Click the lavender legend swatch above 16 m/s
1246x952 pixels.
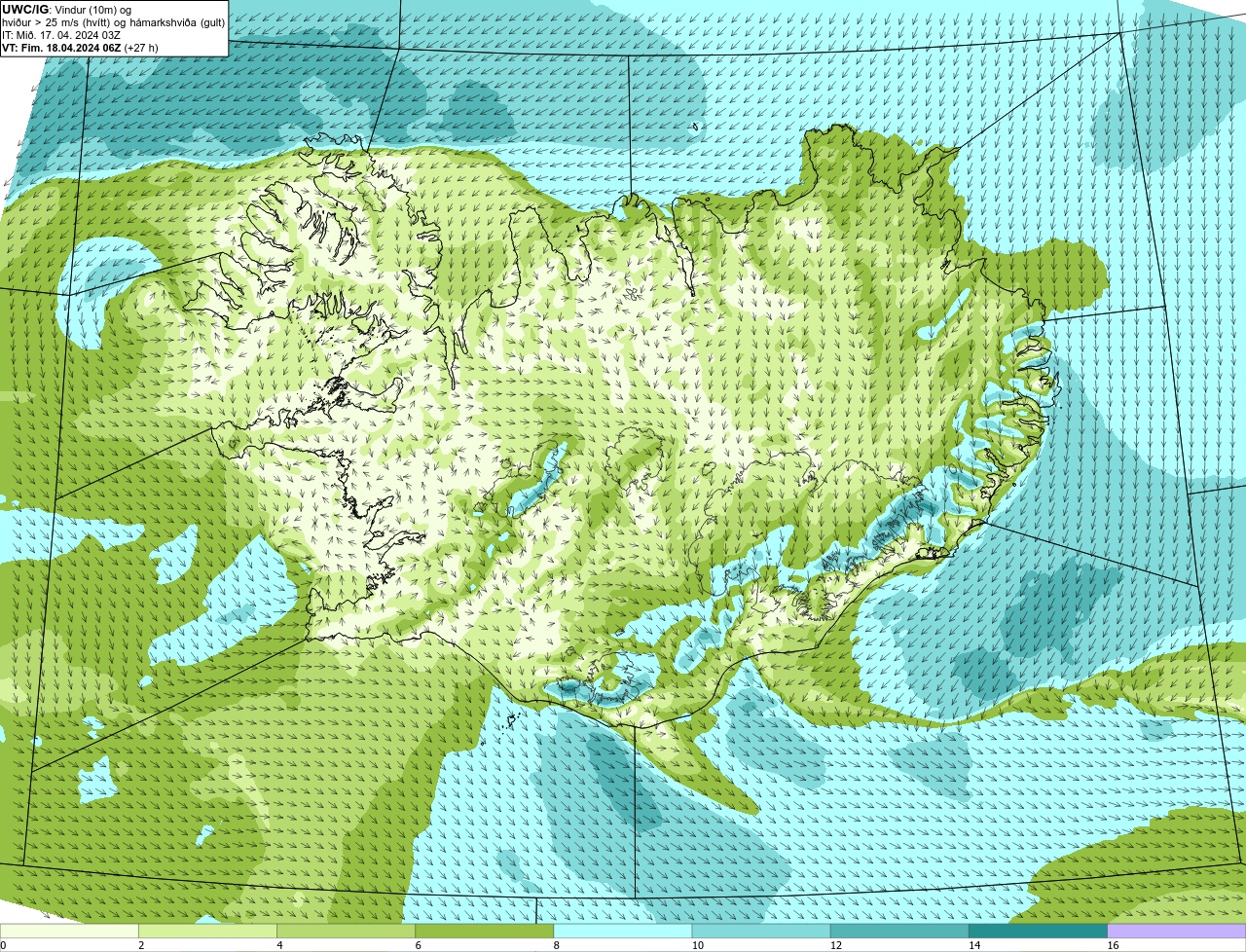coord(1177,932)
